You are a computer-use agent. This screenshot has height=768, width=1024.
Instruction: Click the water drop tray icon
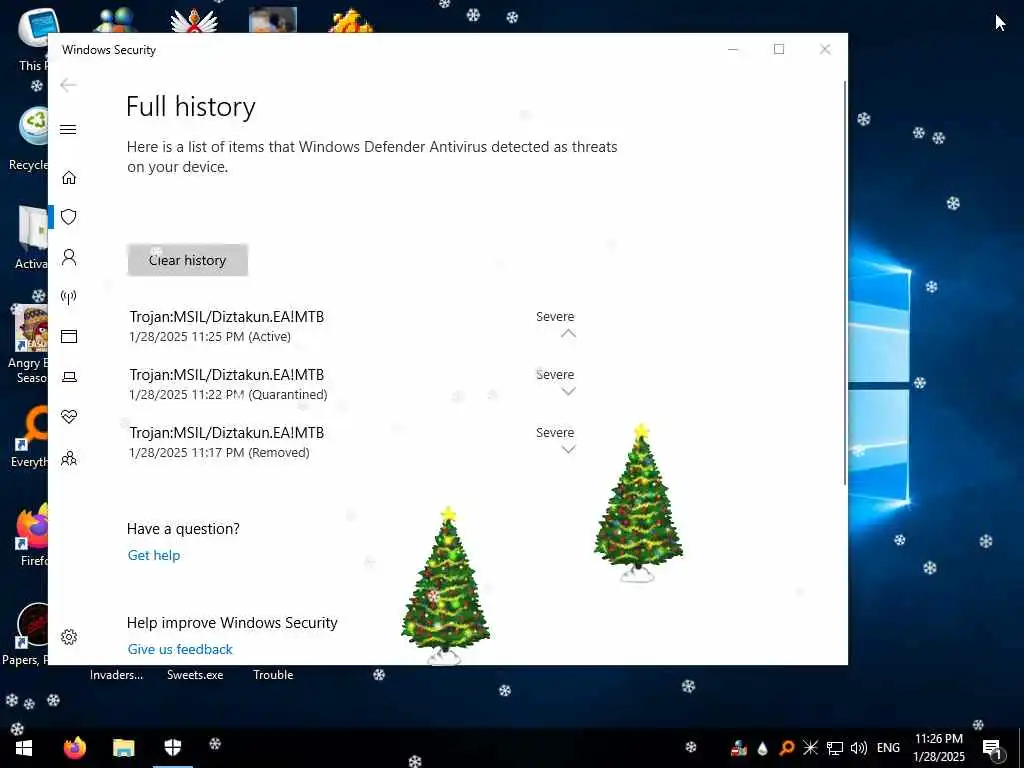[762, 748]
